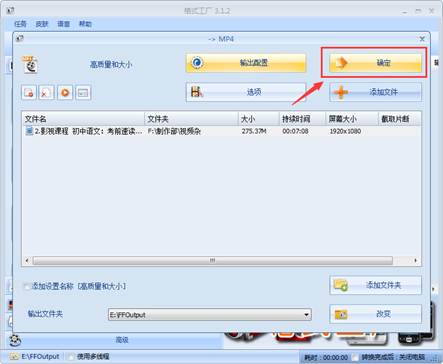This screenshot has height=364, width=443.
Task: Click the horizontal scrollbar thumb
Action: 213,260
